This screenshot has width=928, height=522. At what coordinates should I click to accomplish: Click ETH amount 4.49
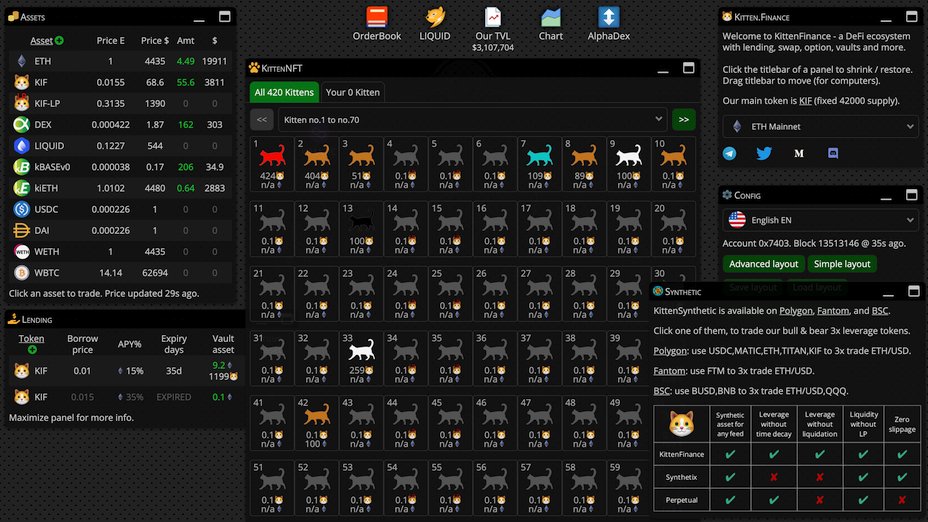tap(185, 61)
